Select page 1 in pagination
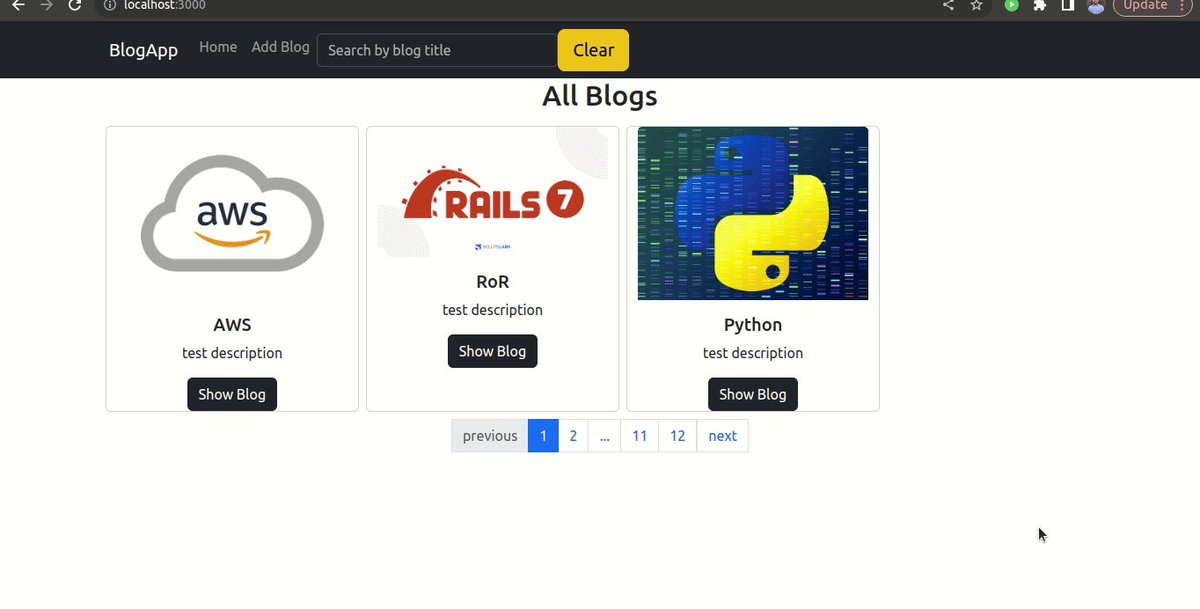Screen dimensions: 1200x609 click(x=543, y=436)
